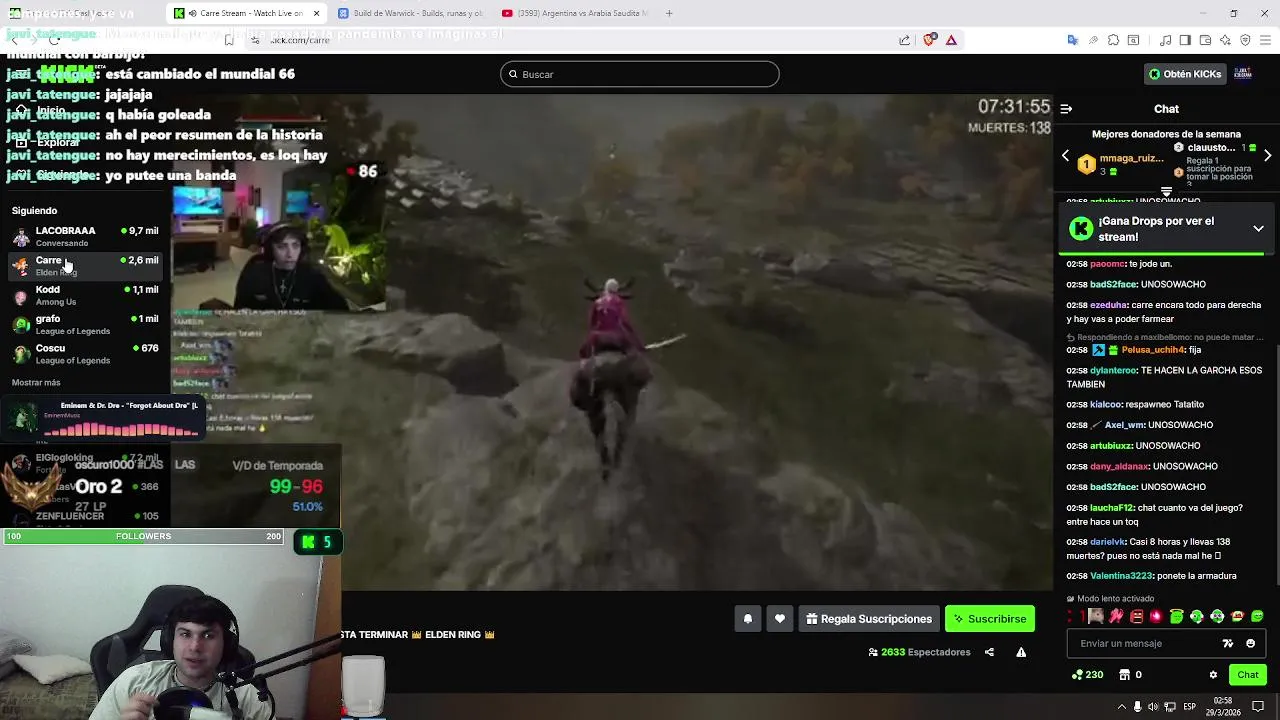Mute the Carre Stream tab audio icon
Screen dimensions: 1280x720
192,13
